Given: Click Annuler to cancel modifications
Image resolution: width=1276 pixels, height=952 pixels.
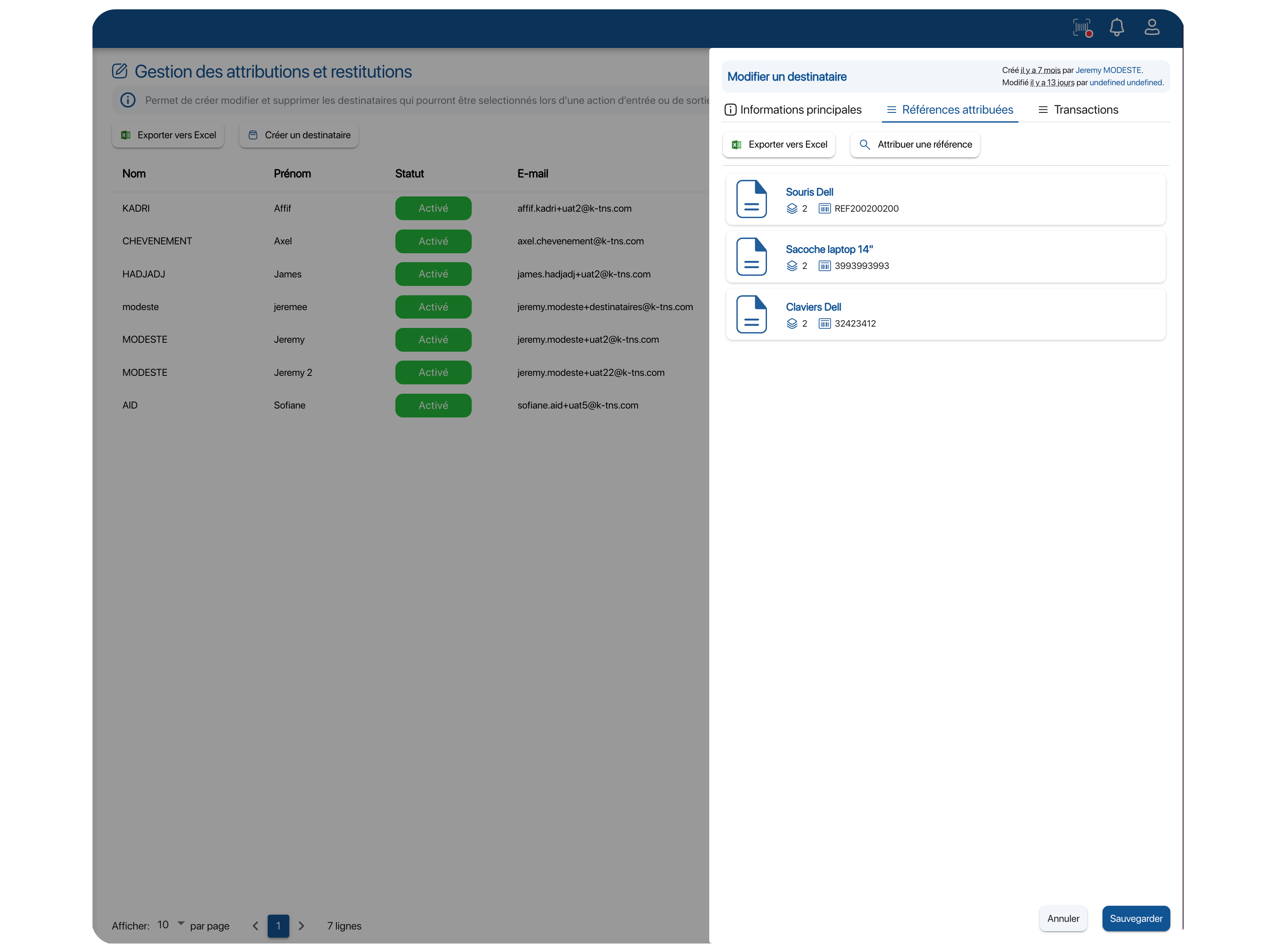Looking at the screenshot, I should (x=1063, y=918).
